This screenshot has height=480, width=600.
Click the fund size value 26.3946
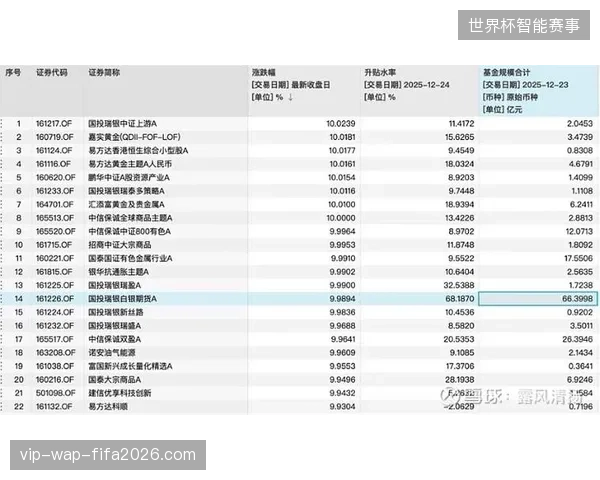(x=578, y=339)
